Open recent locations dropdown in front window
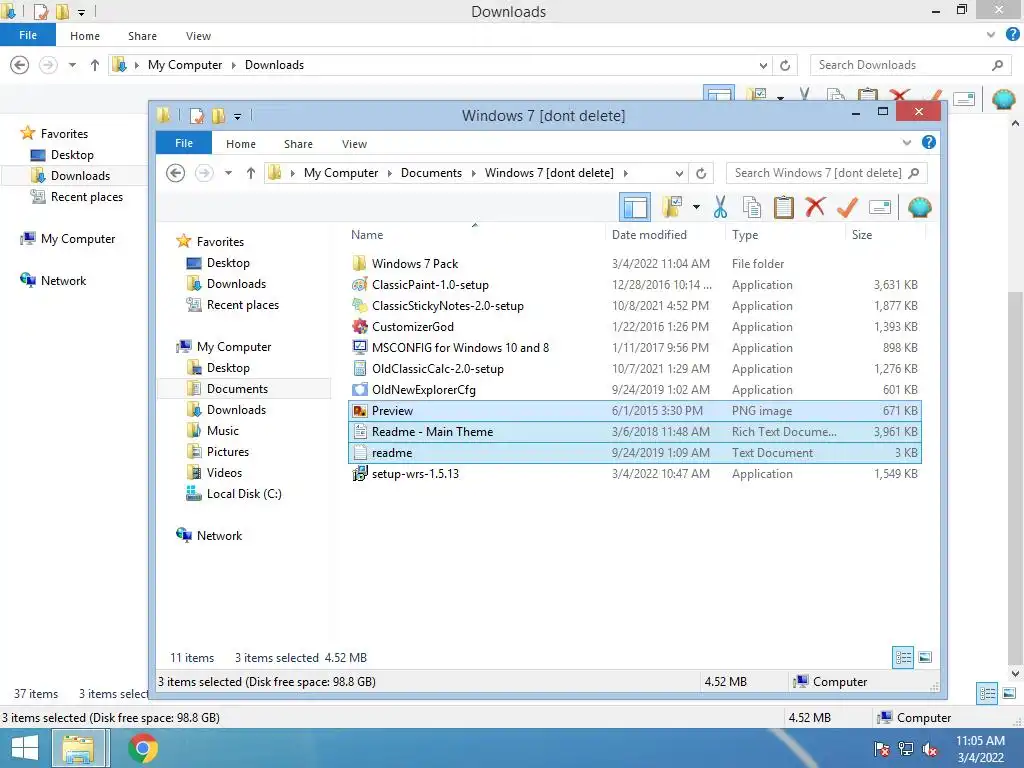The width and height of the screenshot is (1024, 768). point(228,173)
